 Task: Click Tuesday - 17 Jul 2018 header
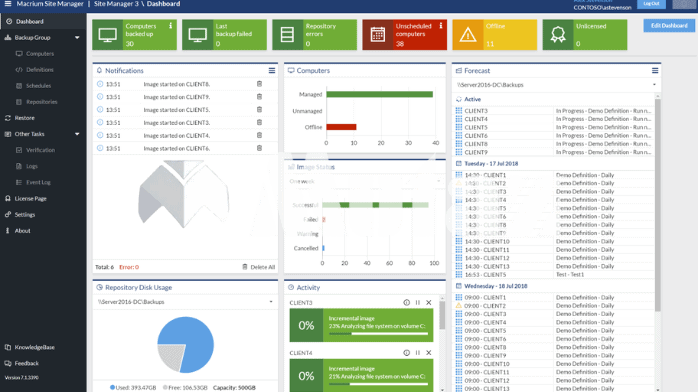pos(491,164)
